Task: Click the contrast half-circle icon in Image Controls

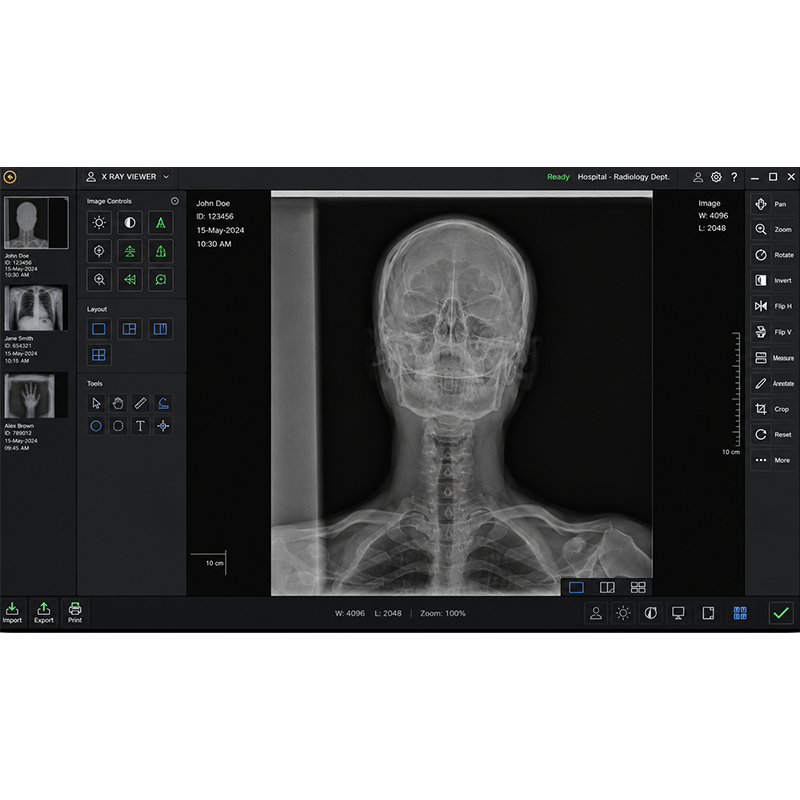Action: coord(130,222)
